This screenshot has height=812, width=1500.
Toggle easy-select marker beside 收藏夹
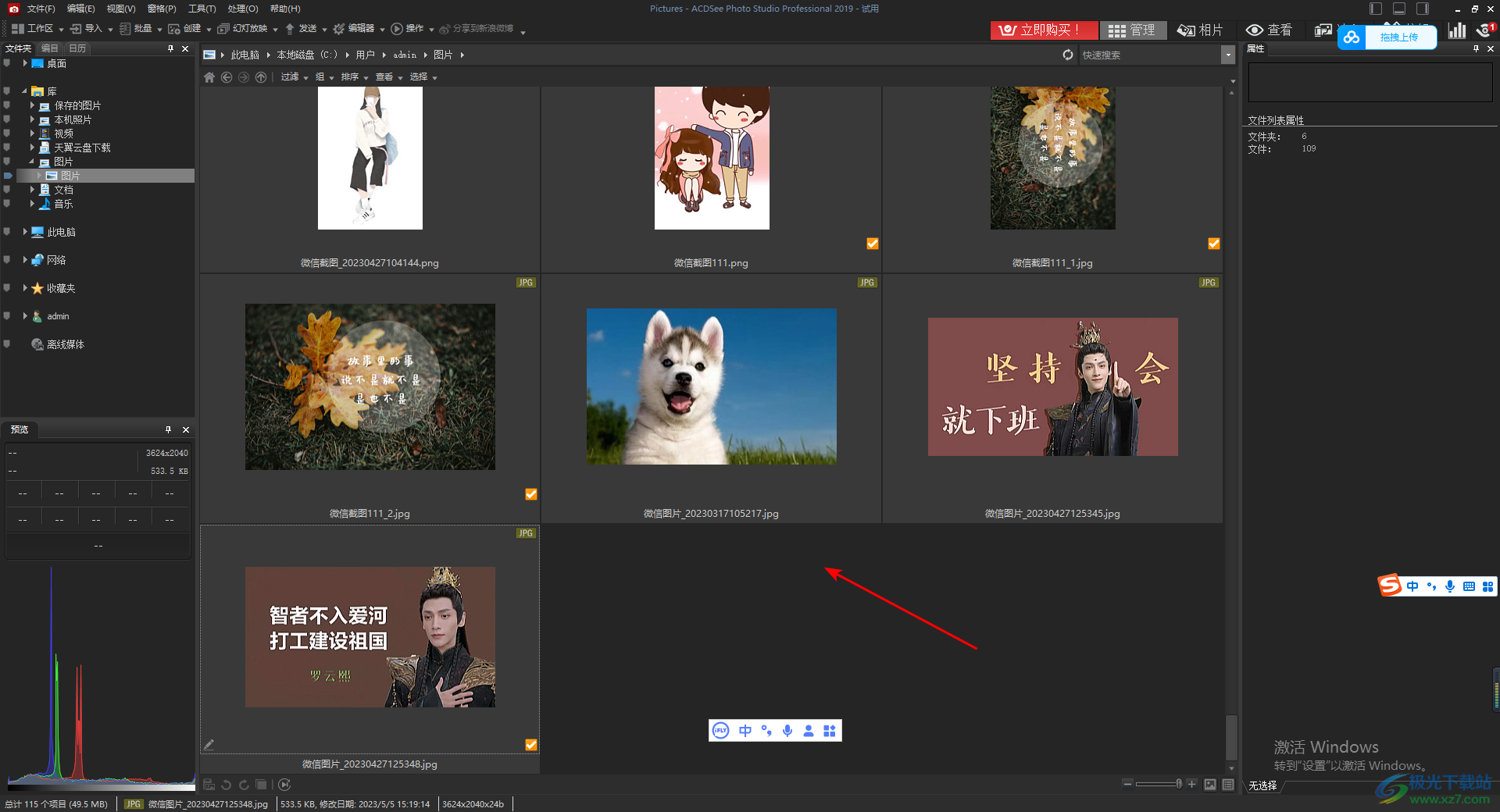tap(7, 288)
